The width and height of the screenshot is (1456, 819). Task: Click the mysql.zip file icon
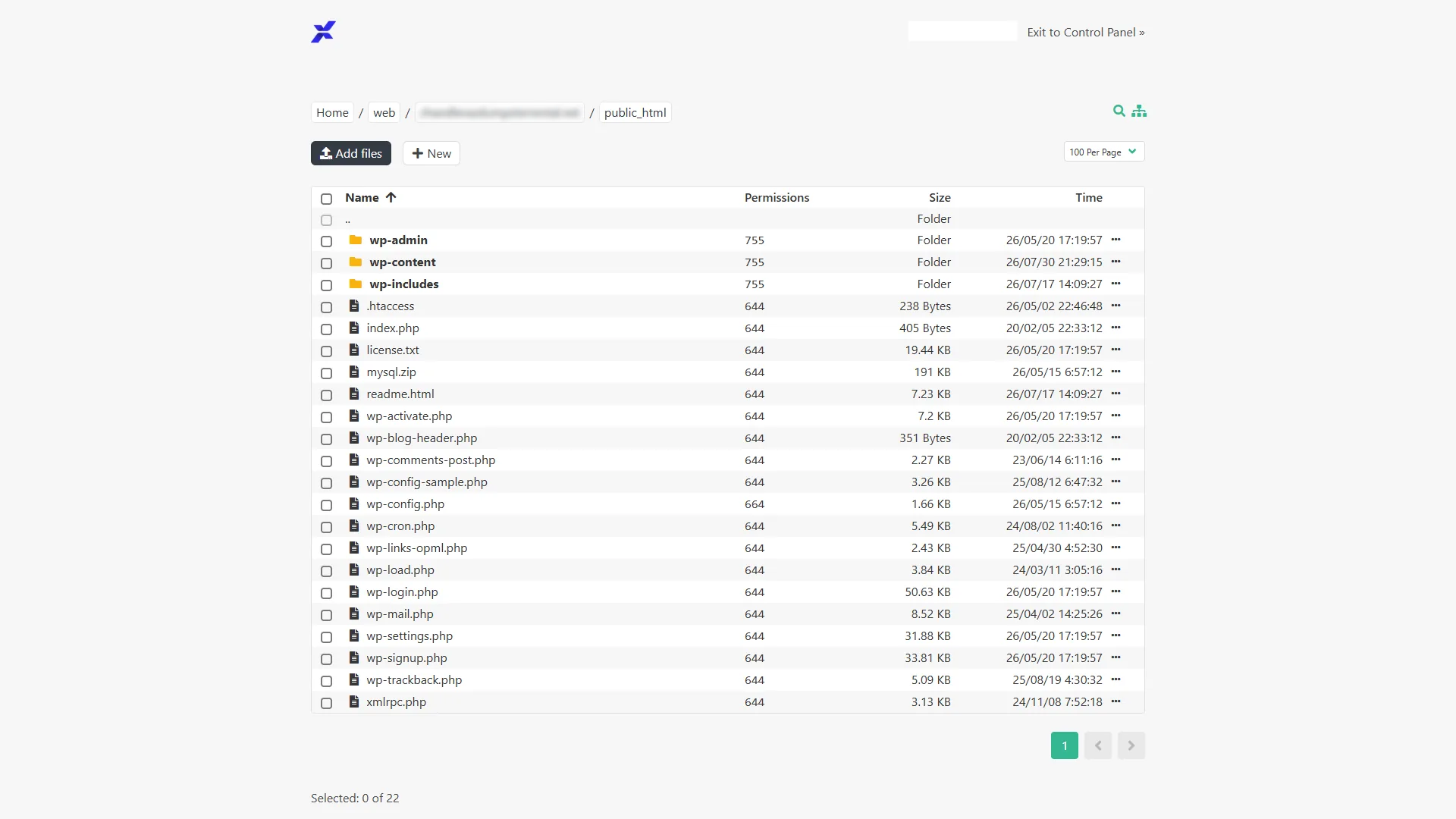coord(353,372)
